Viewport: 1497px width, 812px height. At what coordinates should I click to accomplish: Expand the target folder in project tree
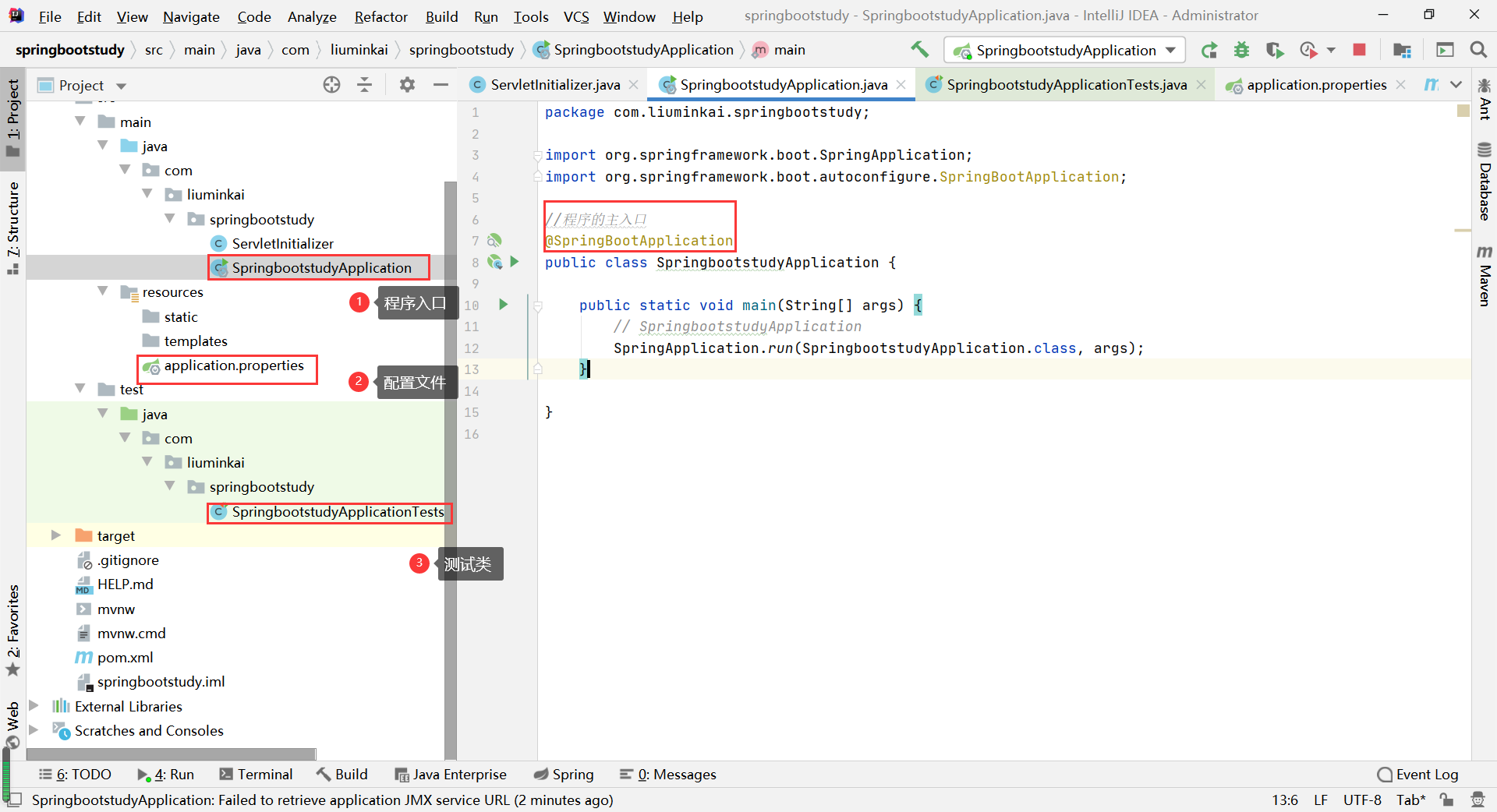coord(55,535)
